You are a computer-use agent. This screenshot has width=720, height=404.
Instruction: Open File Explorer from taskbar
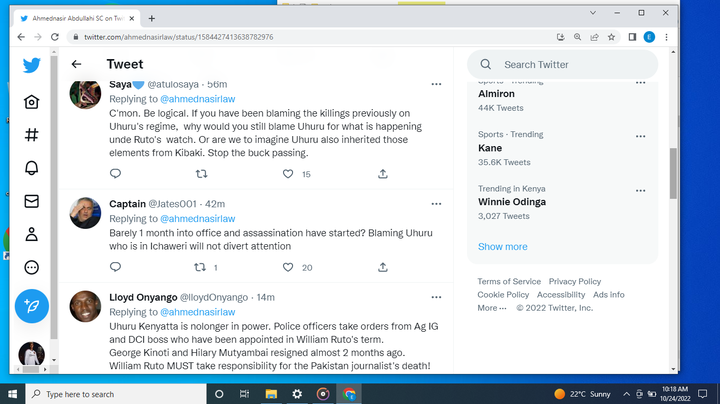pos(271,394)
